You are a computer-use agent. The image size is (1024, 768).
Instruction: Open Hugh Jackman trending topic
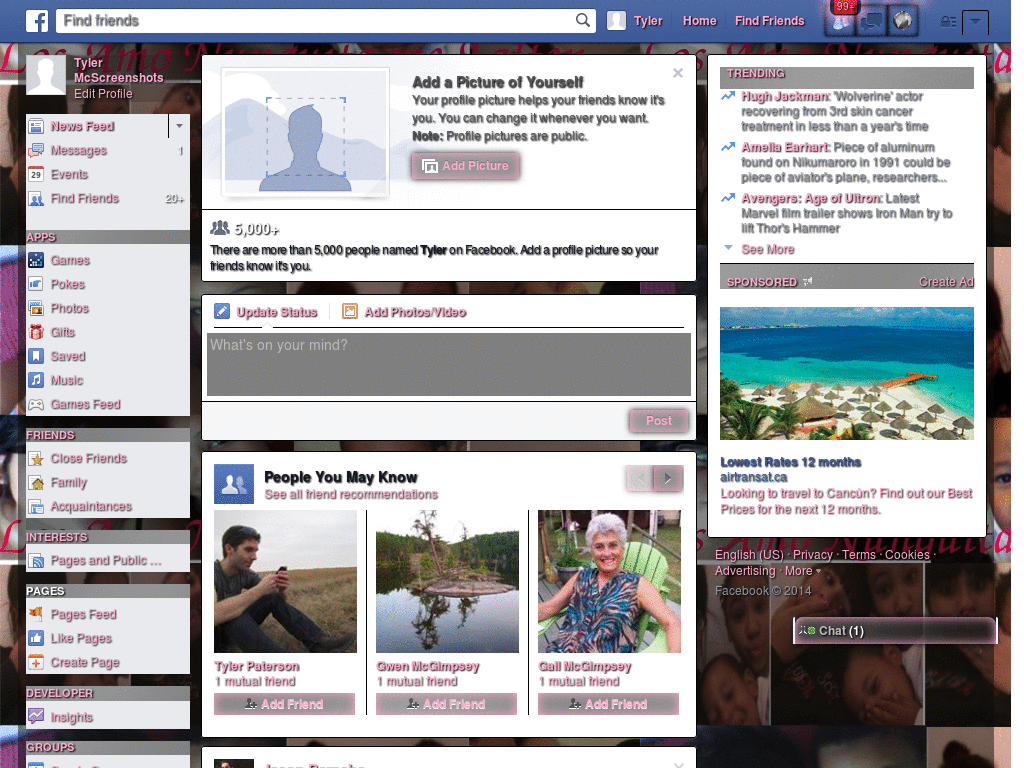[786, 97]
